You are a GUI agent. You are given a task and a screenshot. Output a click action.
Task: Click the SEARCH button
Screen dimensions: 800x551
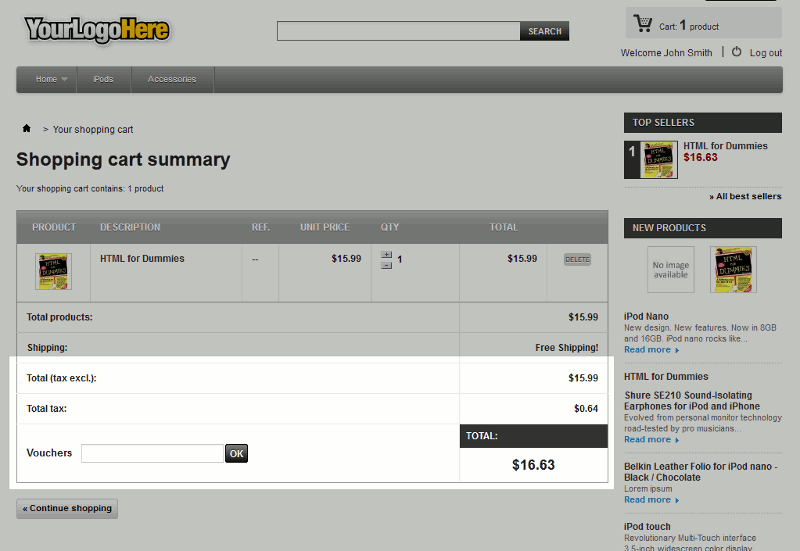pos(544,31)
